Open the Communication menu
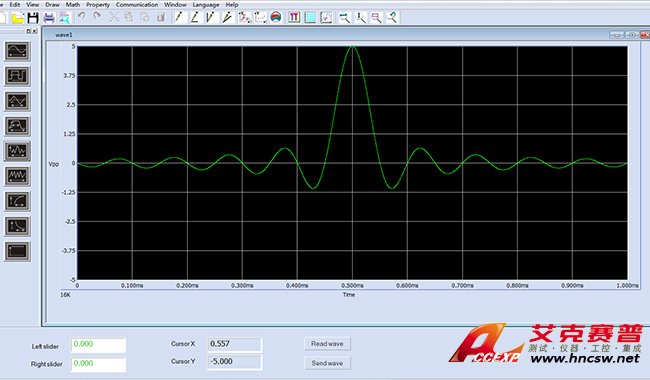 coord(137,5)
